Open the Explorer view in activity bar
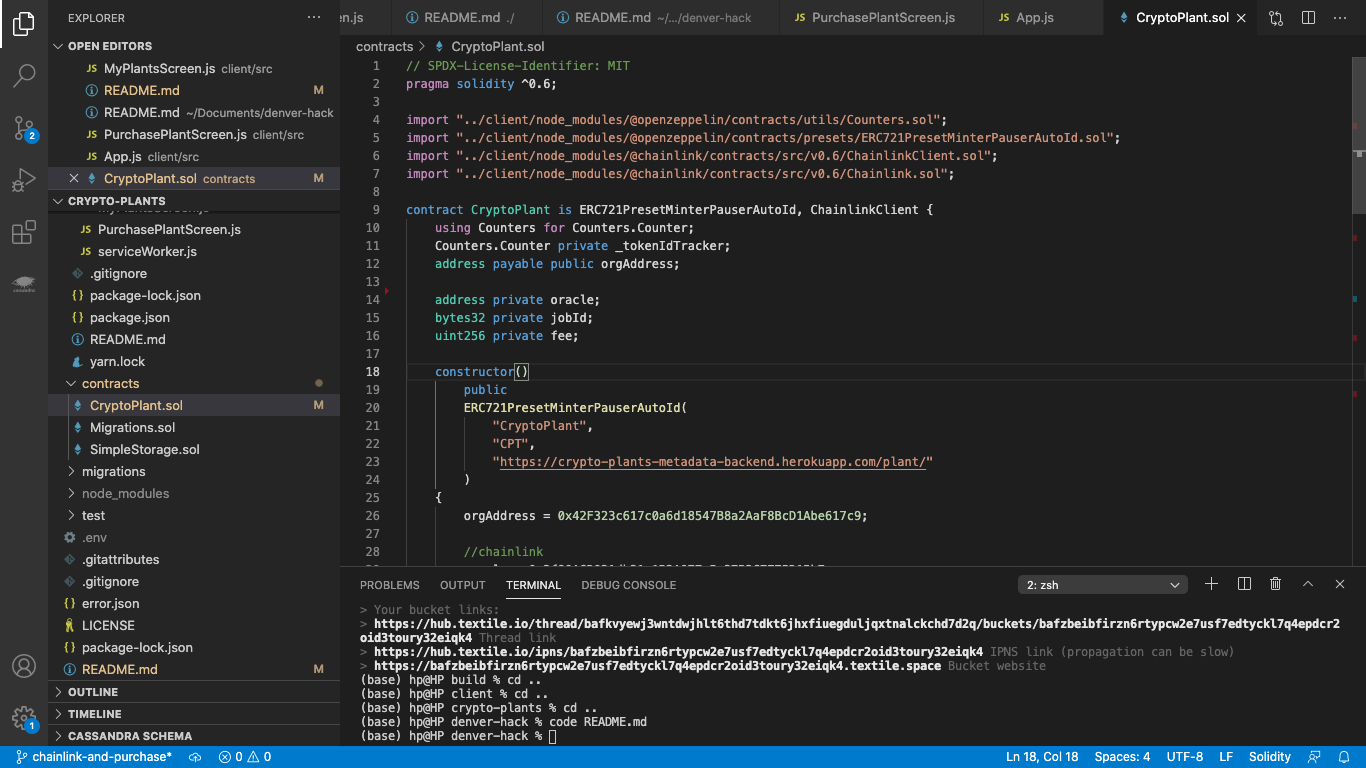 click(24, 24)
